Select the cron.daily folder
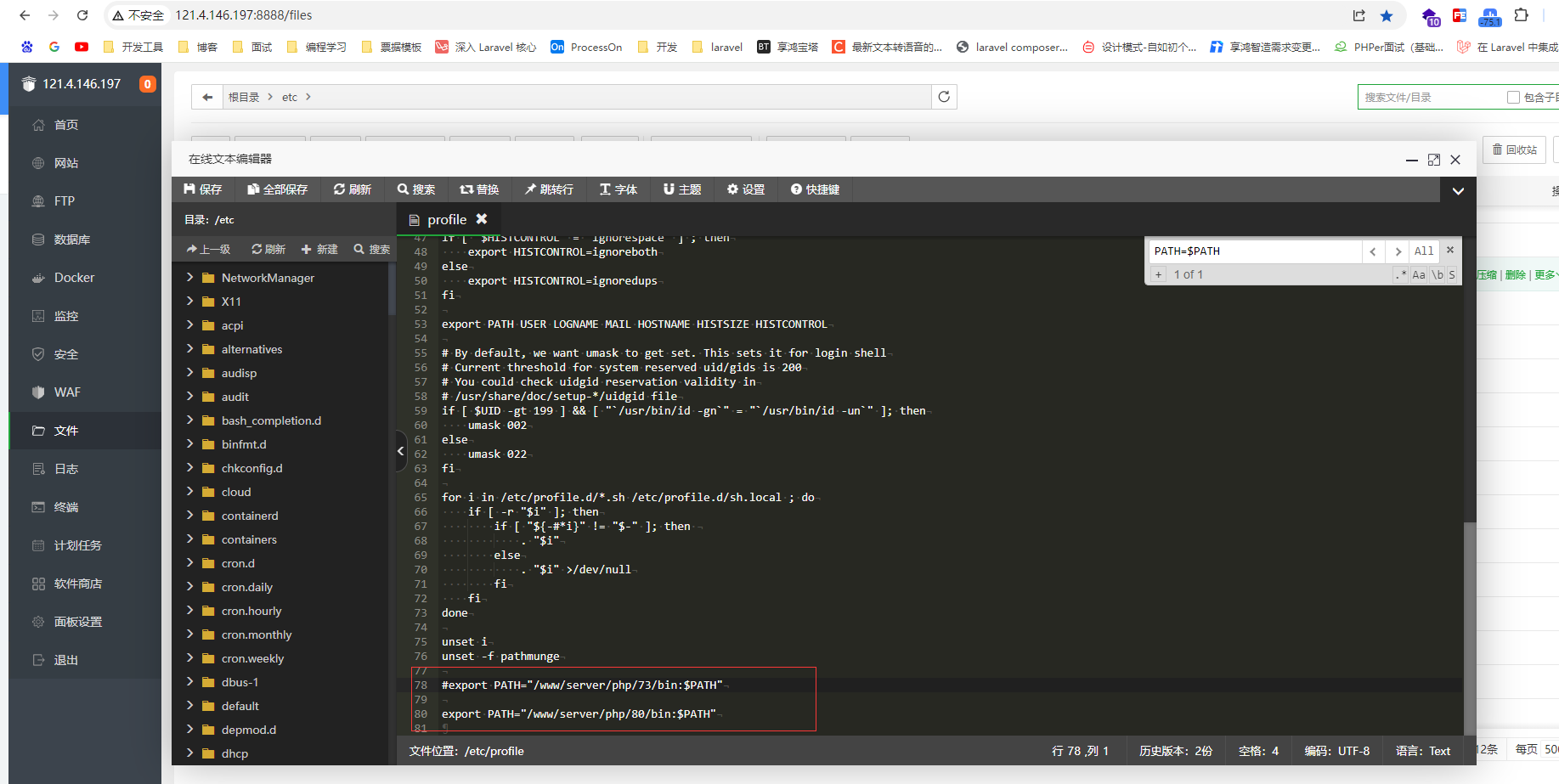 click(x=246, y=587)
